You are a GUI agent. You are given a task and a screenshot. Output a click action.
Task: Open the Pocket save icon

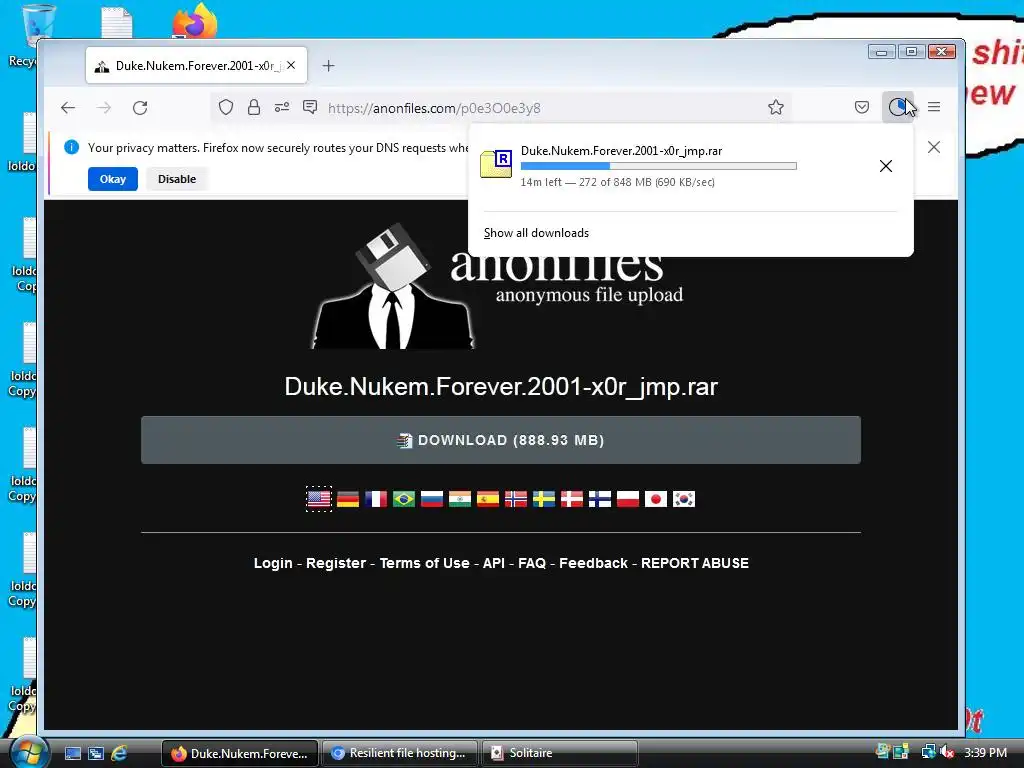pos(862,107)
